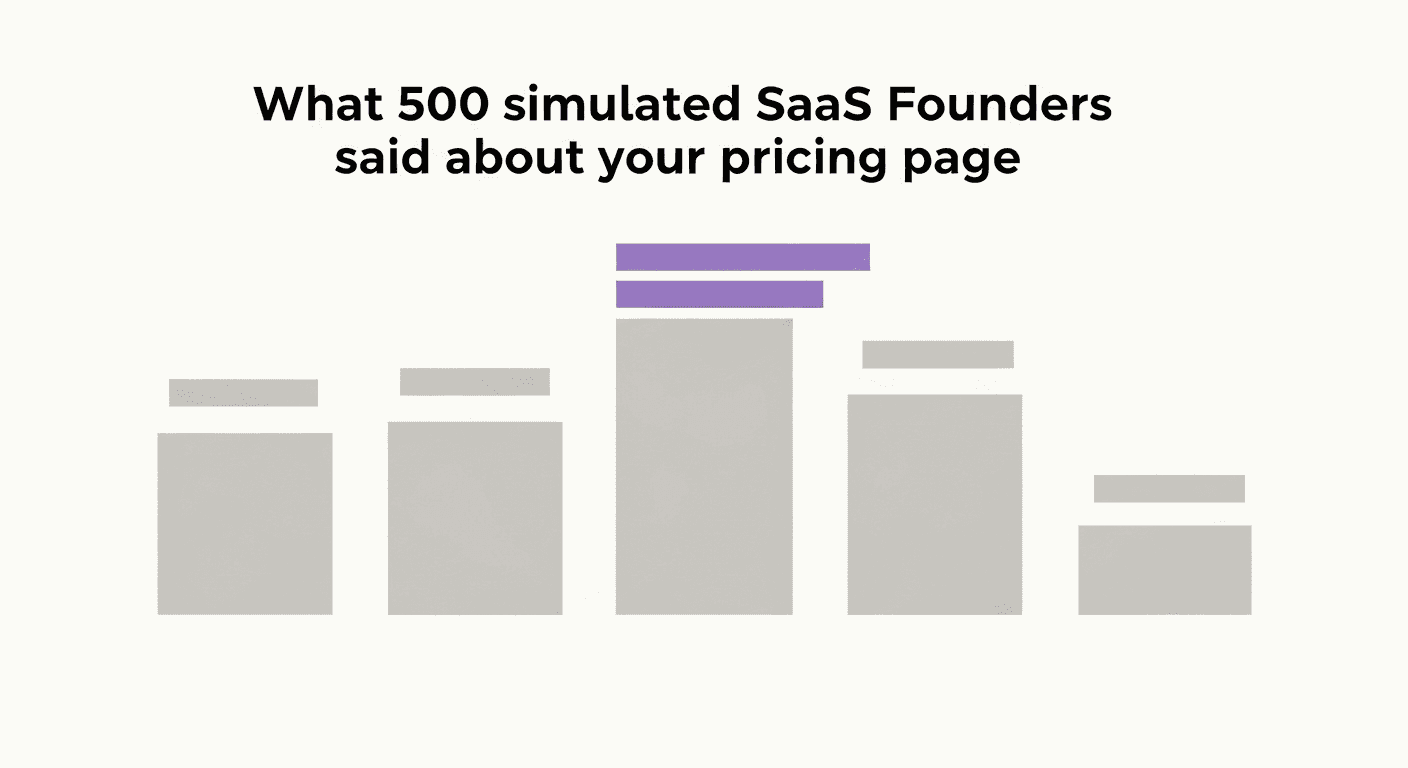The width and height of the screenshot is (1408, 768).
Task: Select the gray label above the second bar
Action: point(475,382)
